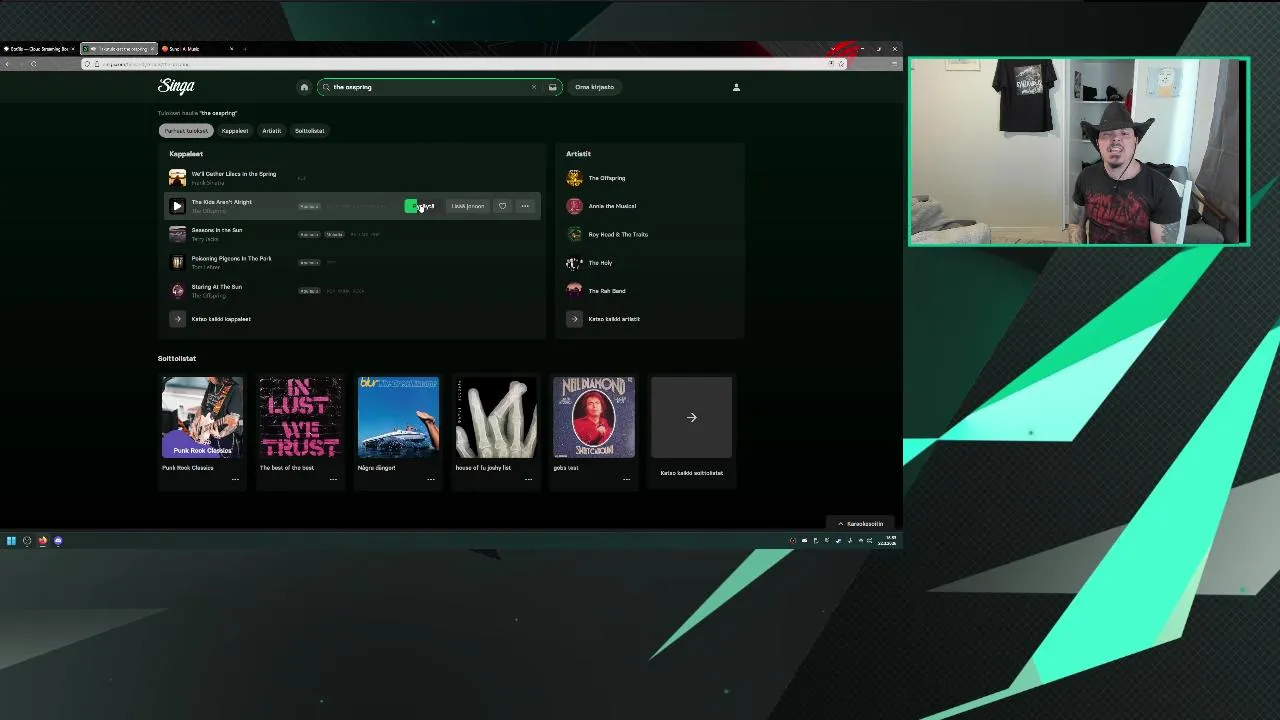Image resolution: width=1280 pixels, height=720 pixels.
Task: Open the Windows Start menu
Action: [11, 541]
